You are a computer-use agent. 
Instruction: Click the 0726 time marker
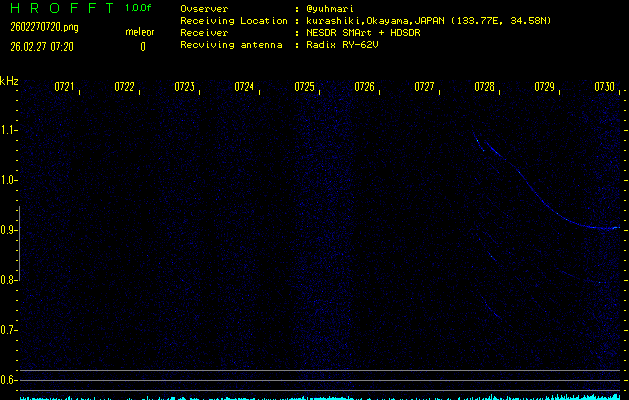pos(364,87)
